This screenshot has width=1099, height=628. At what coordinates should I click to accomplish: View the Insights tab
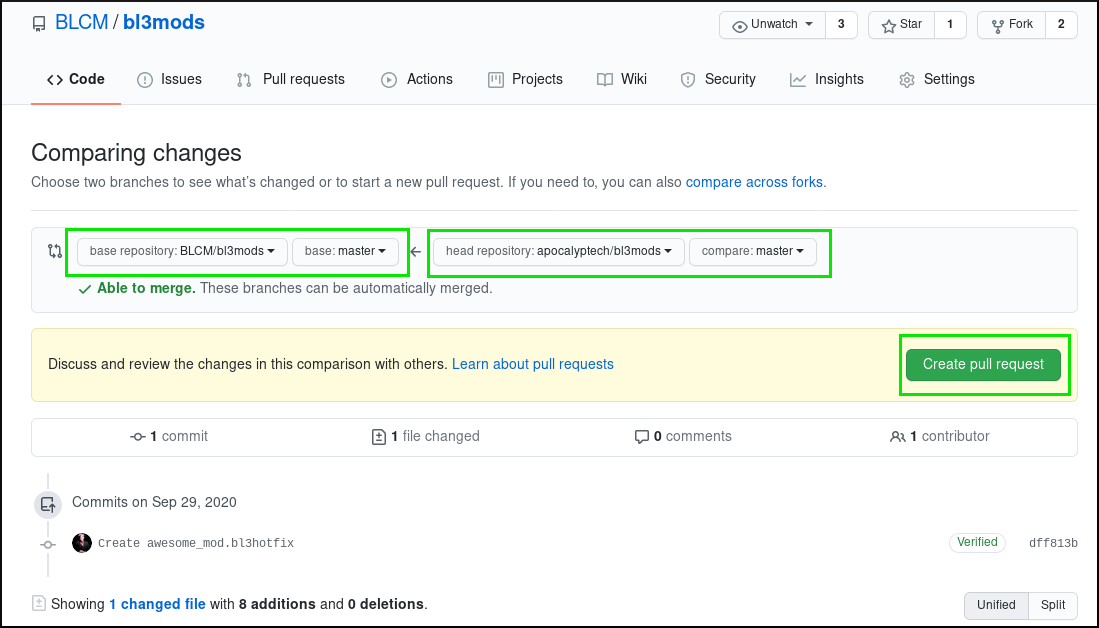click(826, 79)
